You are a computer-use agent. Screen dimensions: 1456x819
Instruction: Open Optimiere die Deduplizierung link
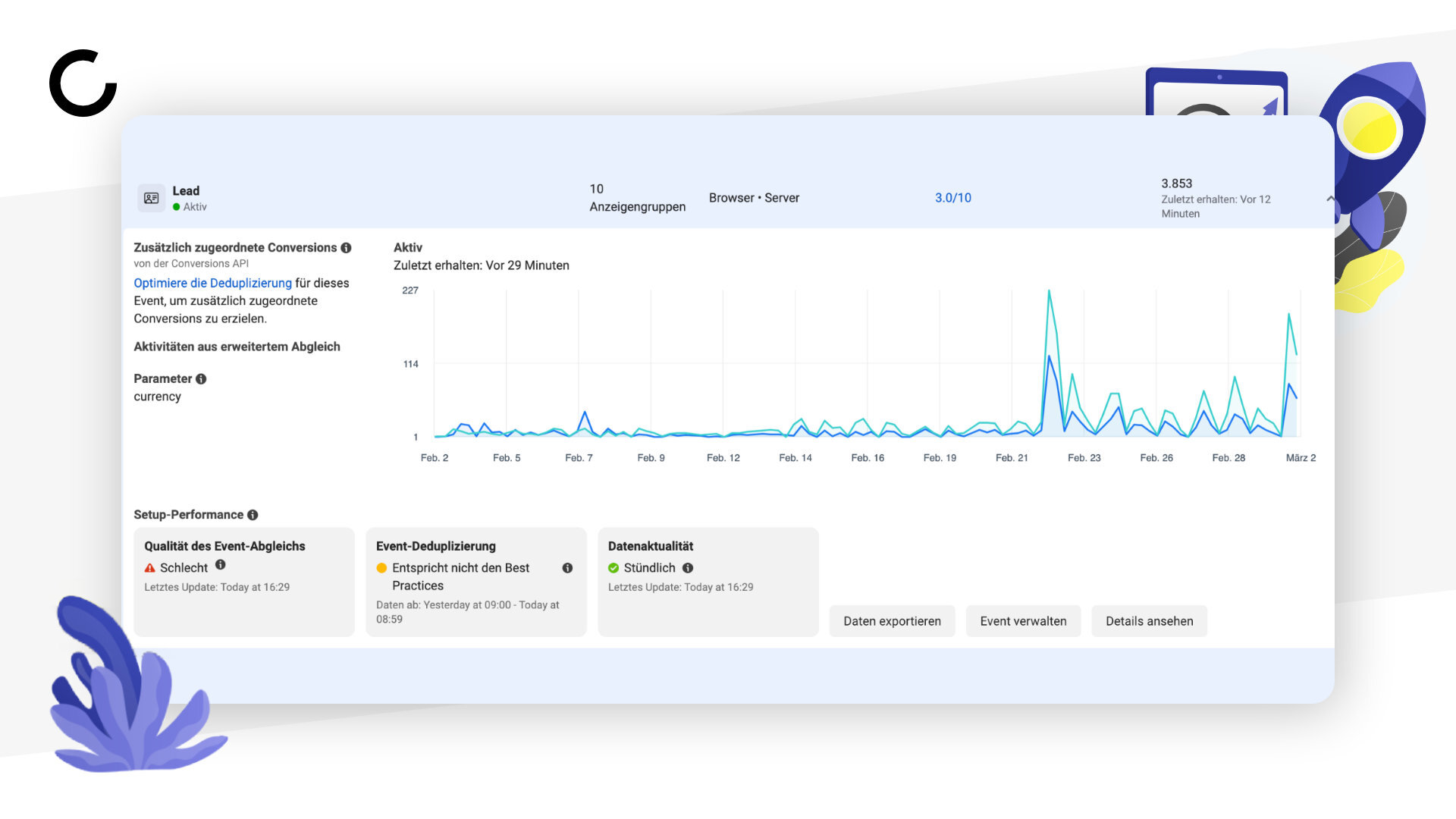tap(212, 283)
